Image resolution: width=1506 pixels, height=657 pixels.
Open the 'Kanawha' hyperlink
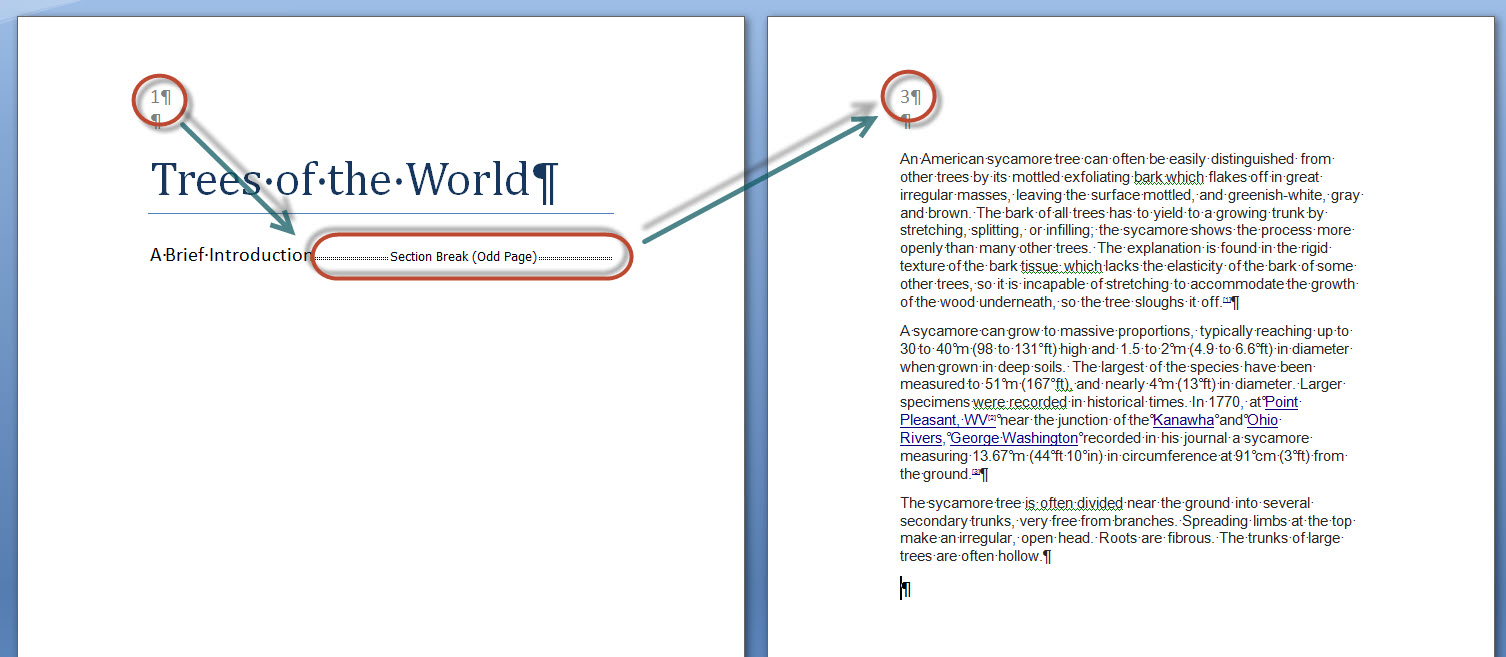point(1183,420)
